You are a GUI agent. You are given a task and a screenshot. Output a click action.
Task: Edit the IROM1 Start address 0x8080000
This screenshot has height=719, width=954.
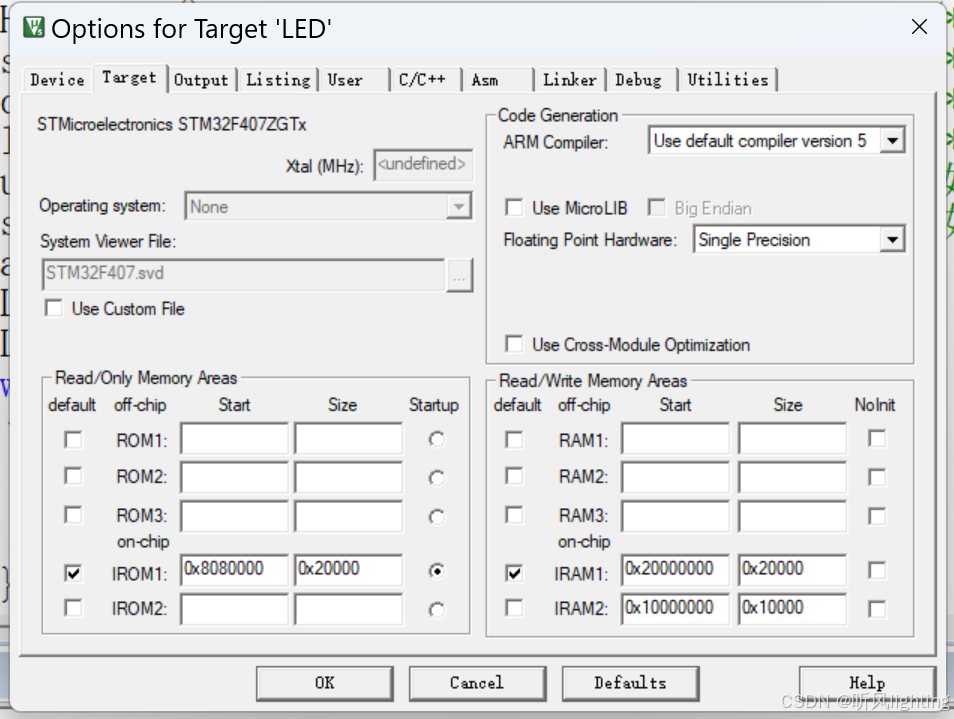pos(234,570)
